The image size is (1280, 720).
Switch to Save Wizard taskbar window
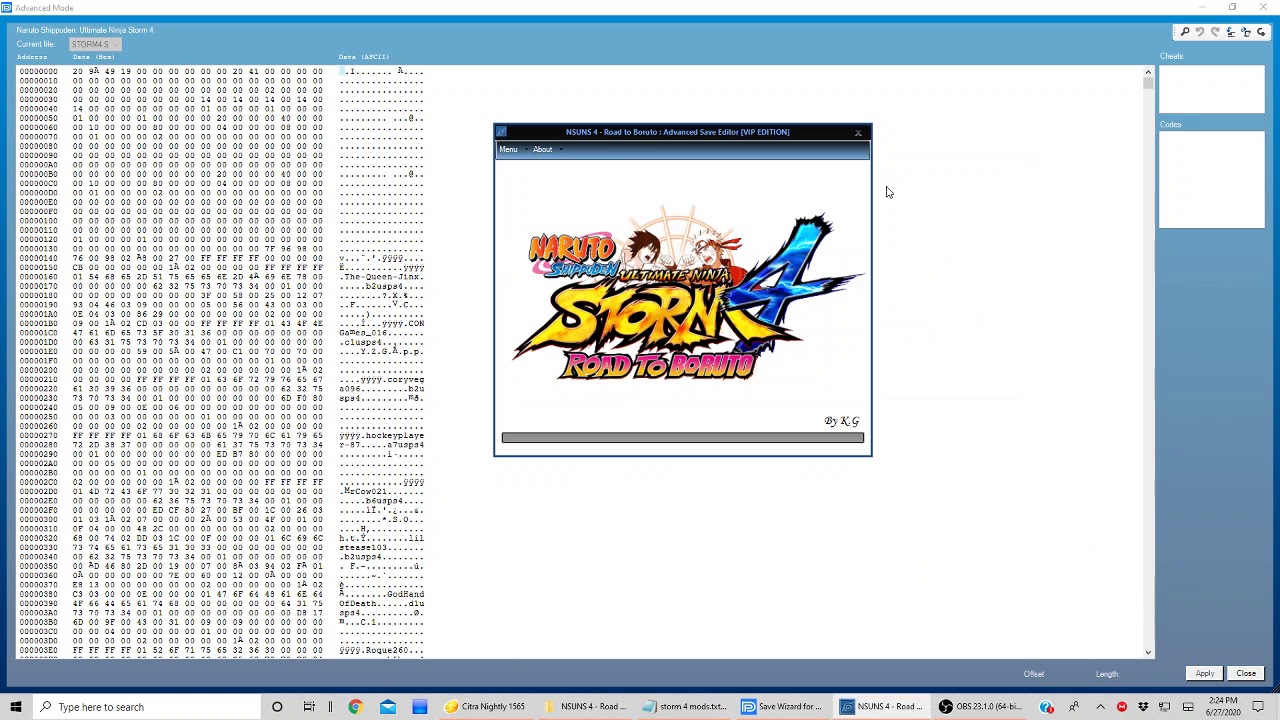[x=784, y=707]
